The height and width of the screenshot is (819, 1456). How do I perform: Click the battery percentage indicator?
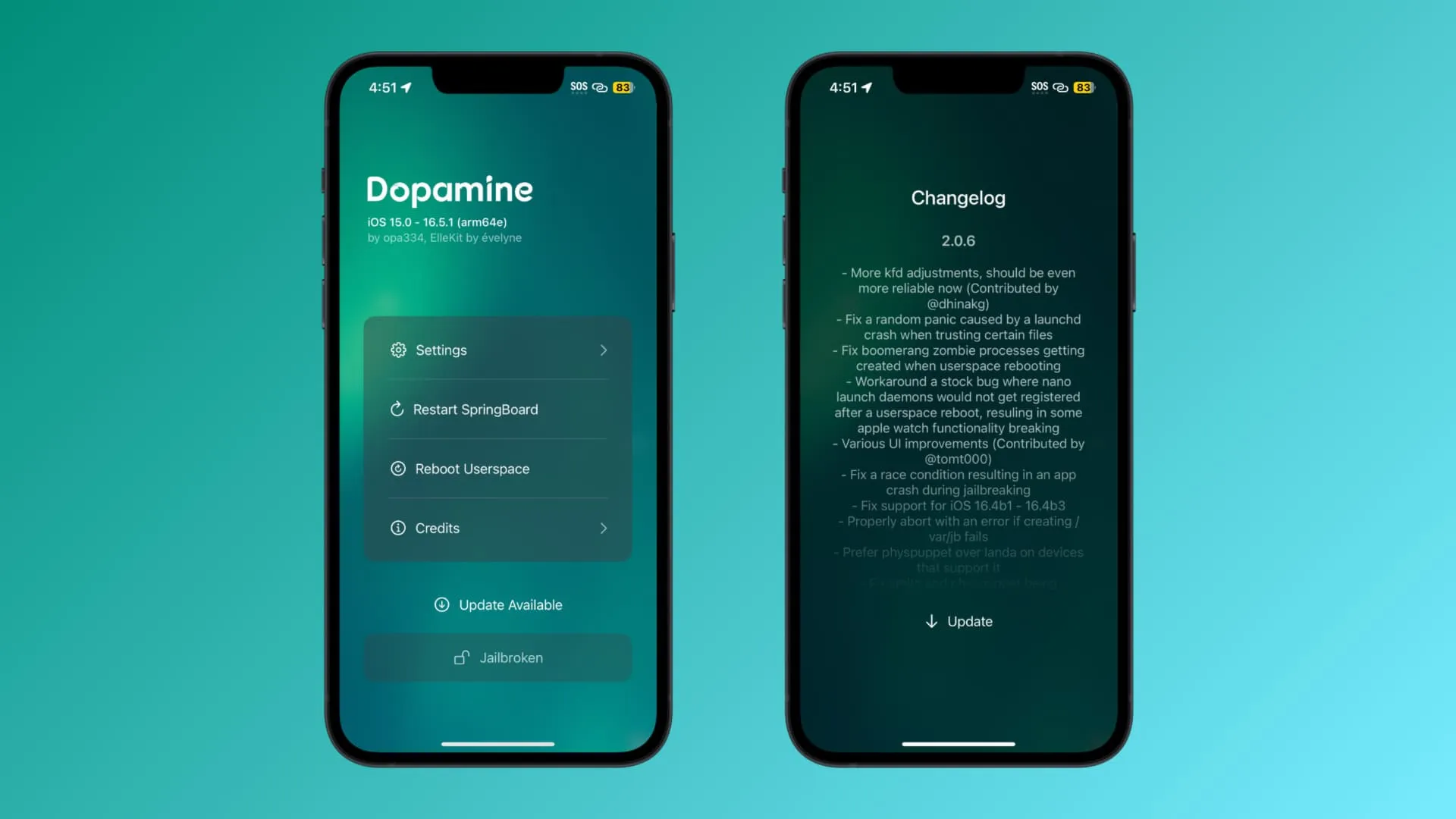pos(622,87)
